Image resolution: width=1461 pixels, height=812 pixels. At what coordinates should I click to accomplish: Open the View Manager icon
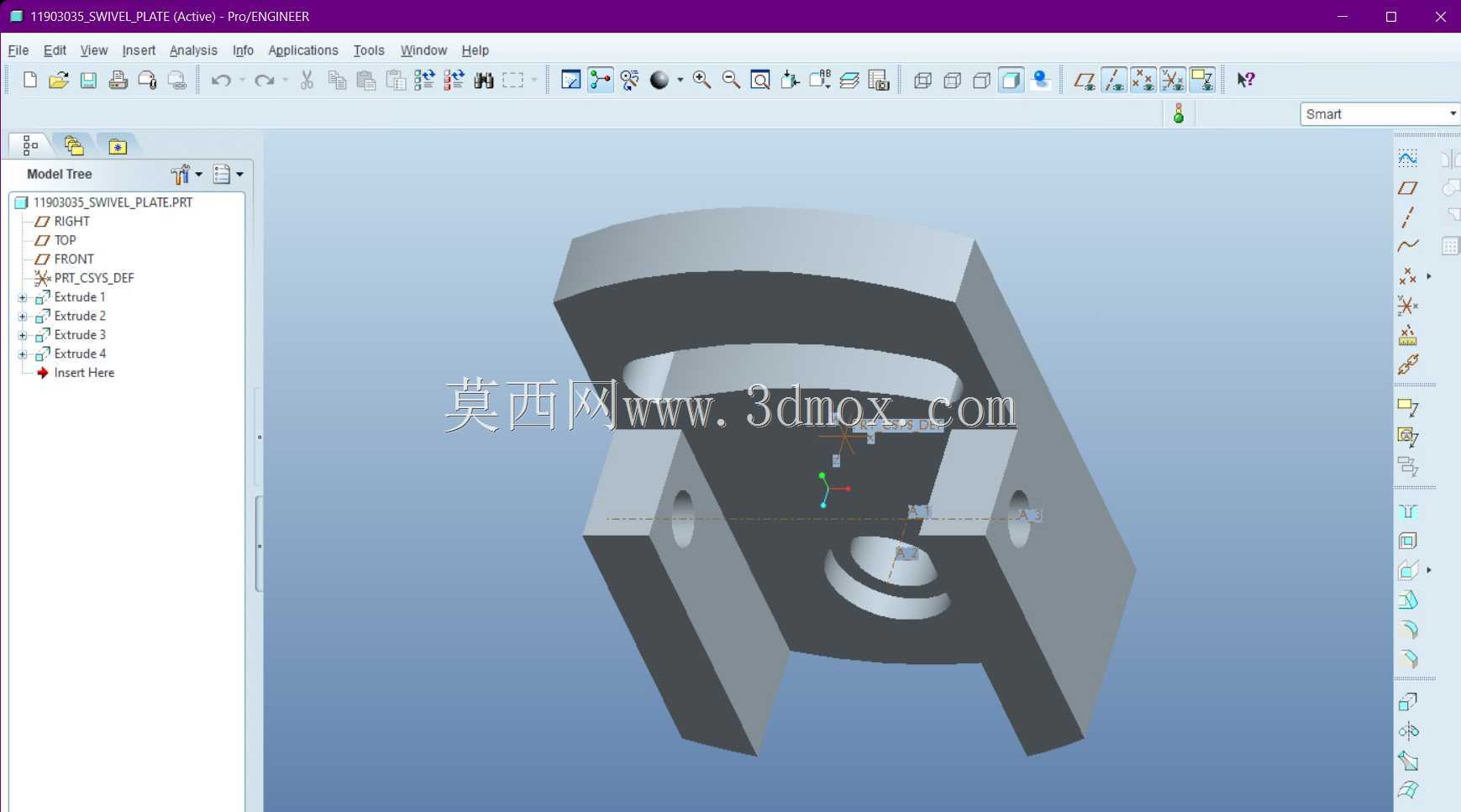pos(879,81)
